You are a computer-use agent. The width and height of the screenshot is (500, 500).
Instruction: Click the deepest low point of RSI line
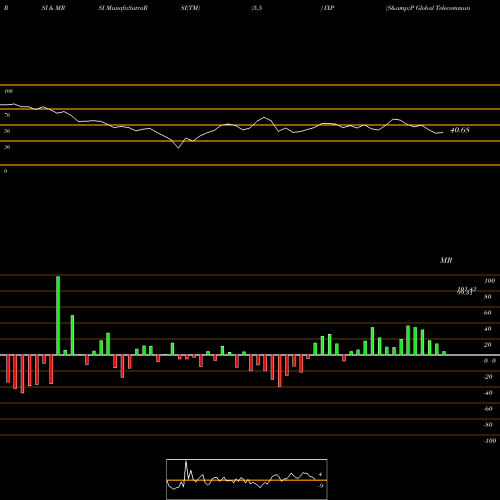[178, 148]
